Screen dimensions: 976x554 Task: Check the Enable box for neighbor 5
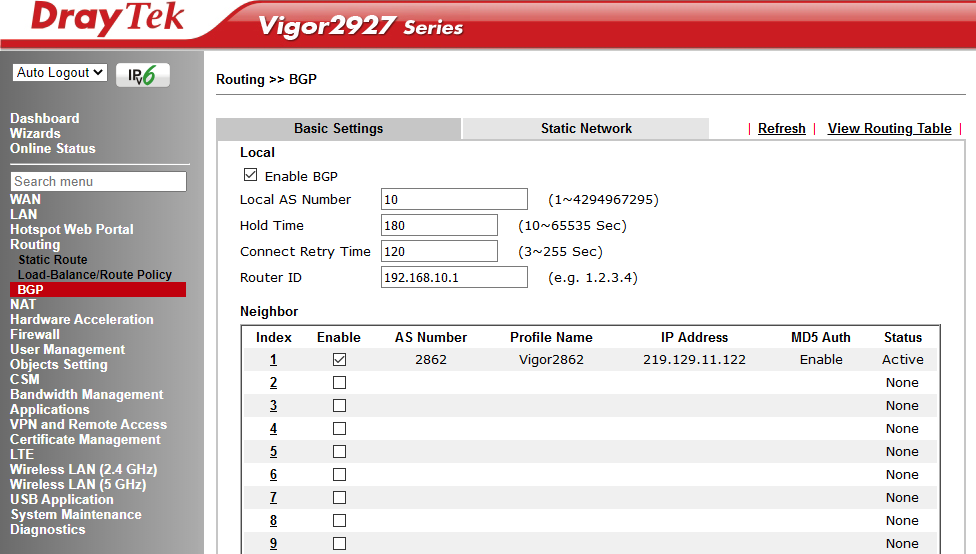[339, 451]
